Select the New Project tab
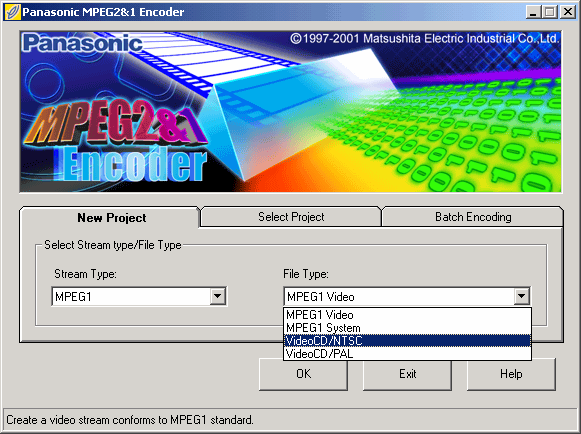 tap(111, 218)
